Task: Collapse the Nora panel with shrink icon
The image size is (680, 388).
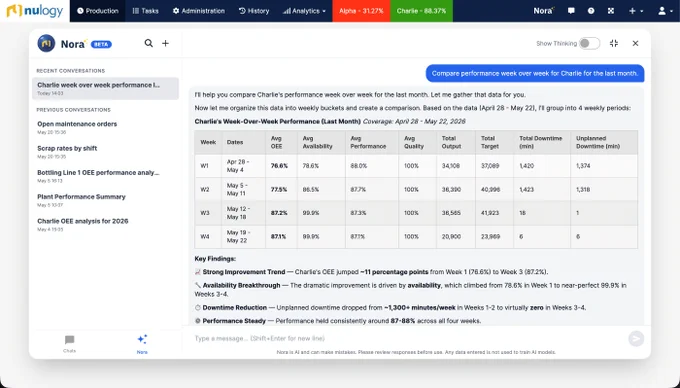Action: pos(614,43)
